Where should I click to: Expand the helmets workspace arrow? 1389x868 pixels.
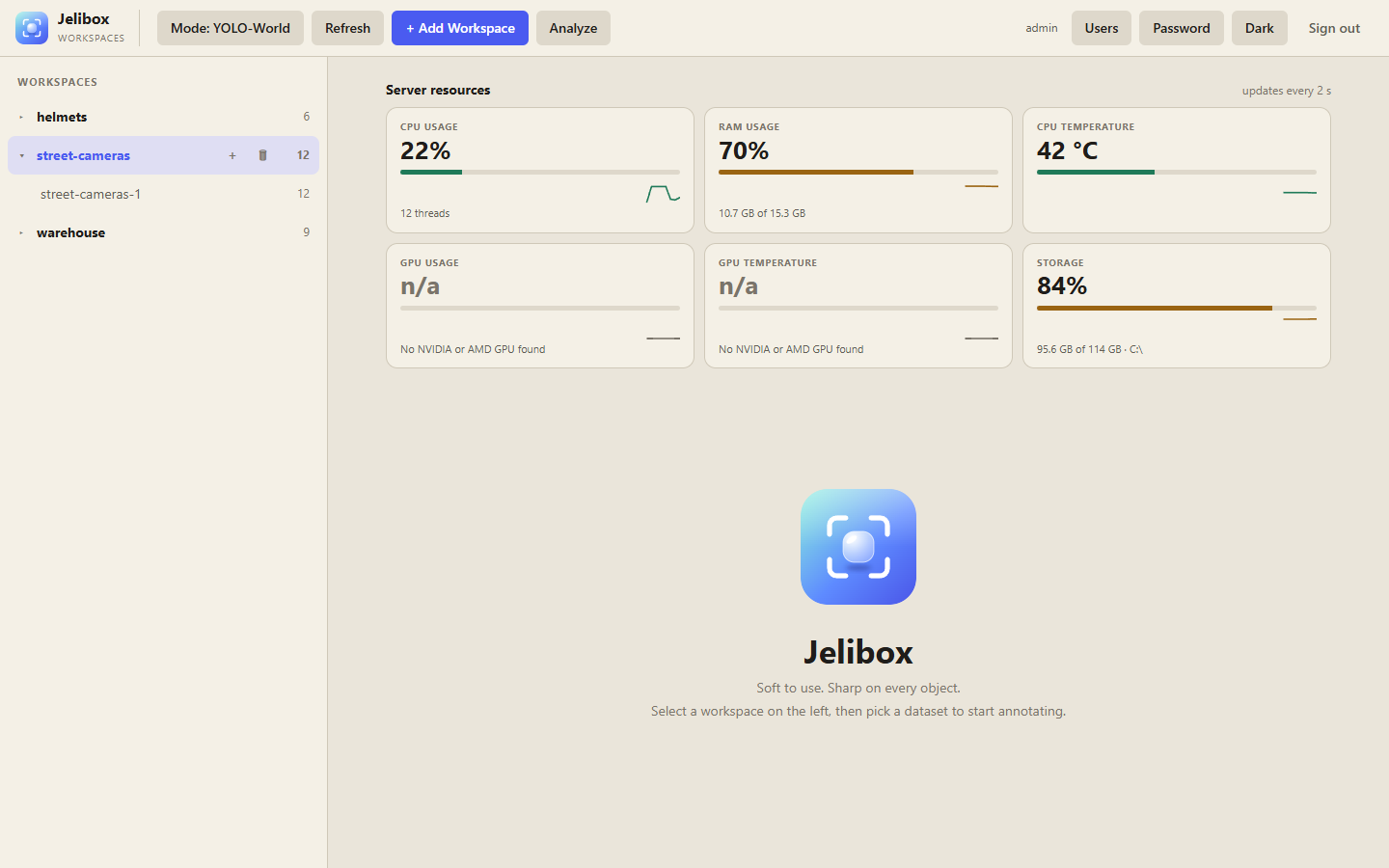pos(21,117)
